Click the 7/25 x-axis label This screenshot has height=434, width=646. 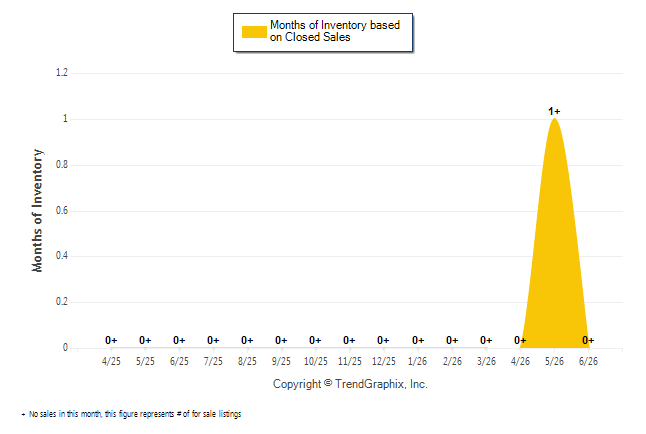pyautogui.click(x=213, y=361)
